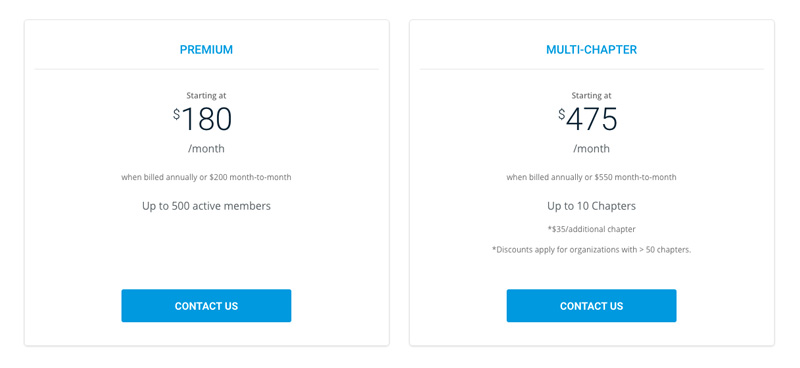Click the $475 price figure
Screen dimensions: 800x368
[588, 119]
